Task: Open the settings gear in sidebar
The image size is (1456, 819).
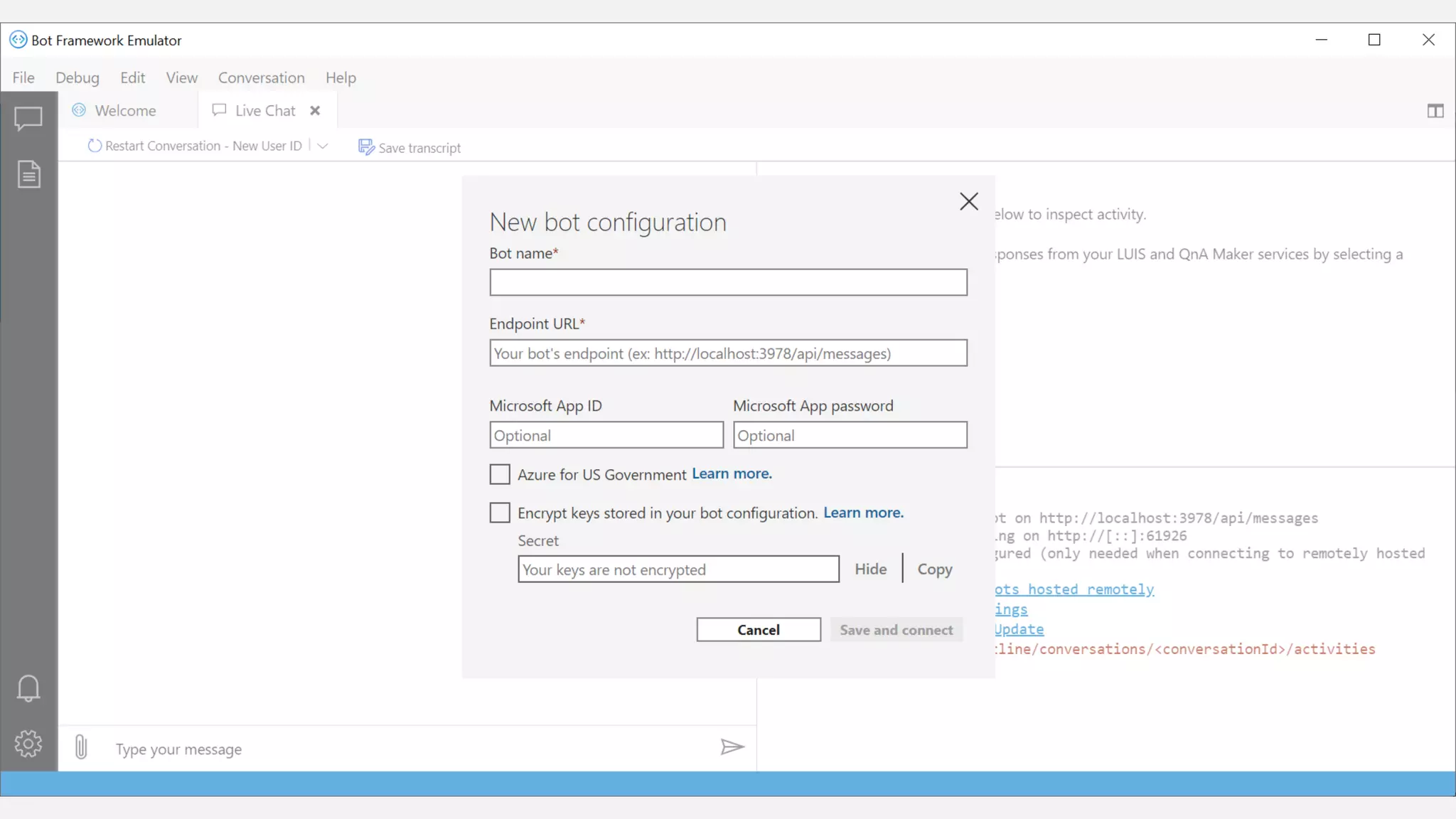Action: (x=28, y=744)
